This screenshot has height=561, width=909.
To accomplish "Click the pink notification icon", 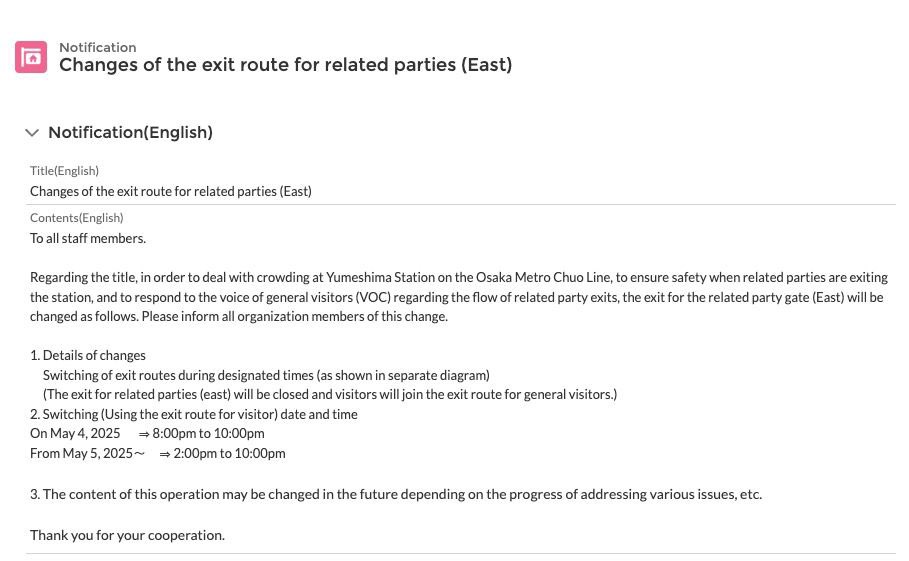I will (x=31, y=57).
